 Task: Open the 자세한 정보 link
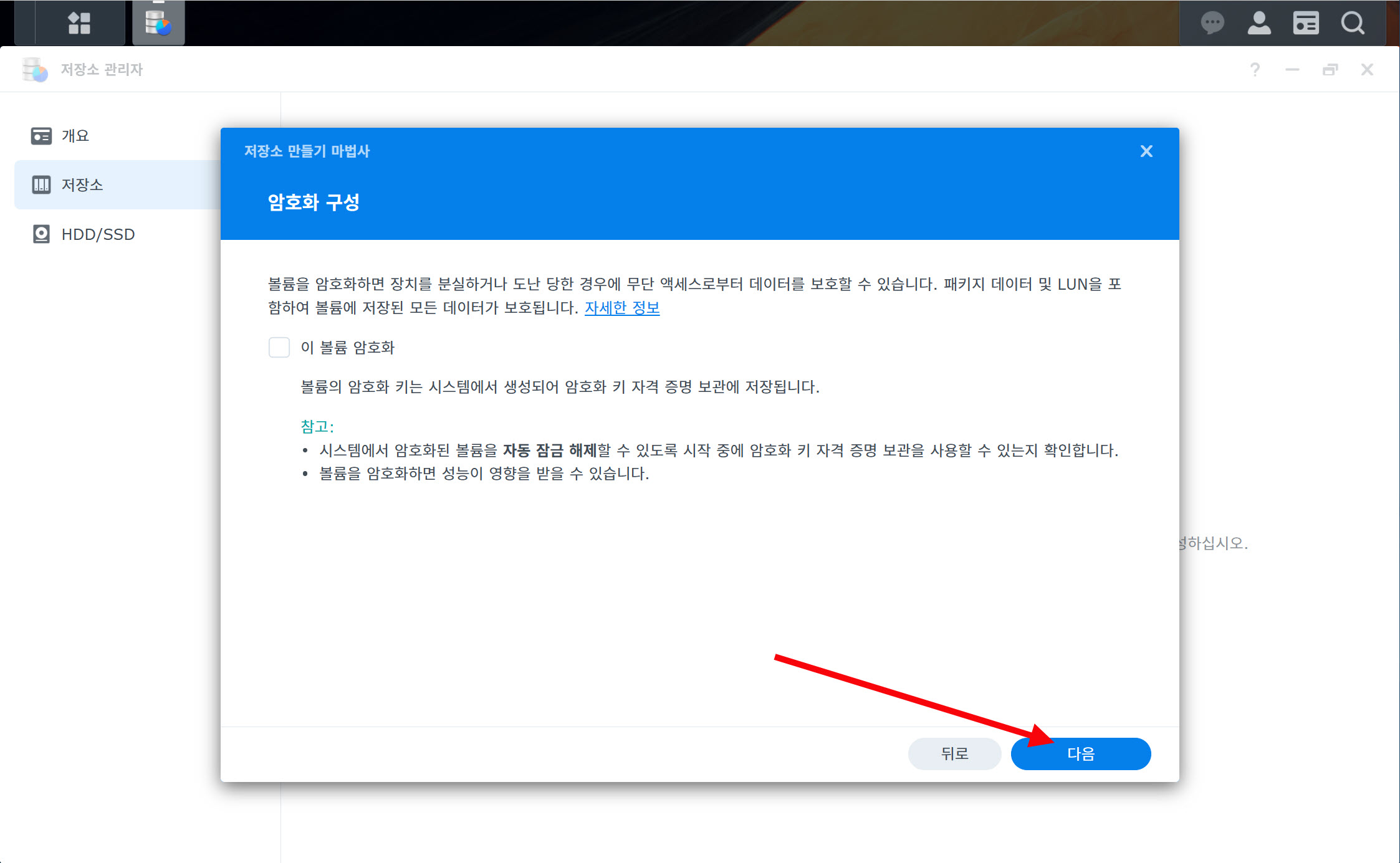point(621,308)
